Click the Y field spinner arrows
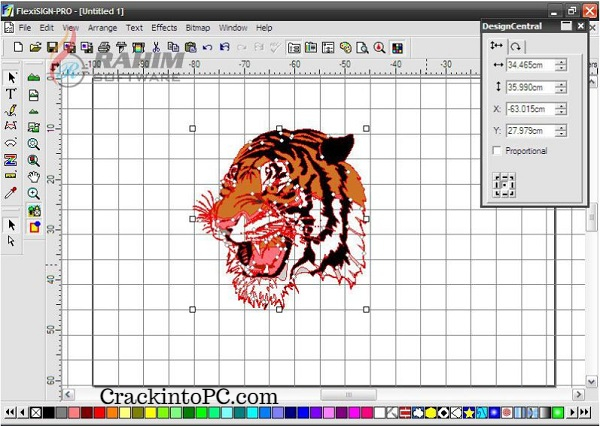 [x=561, y=131]
